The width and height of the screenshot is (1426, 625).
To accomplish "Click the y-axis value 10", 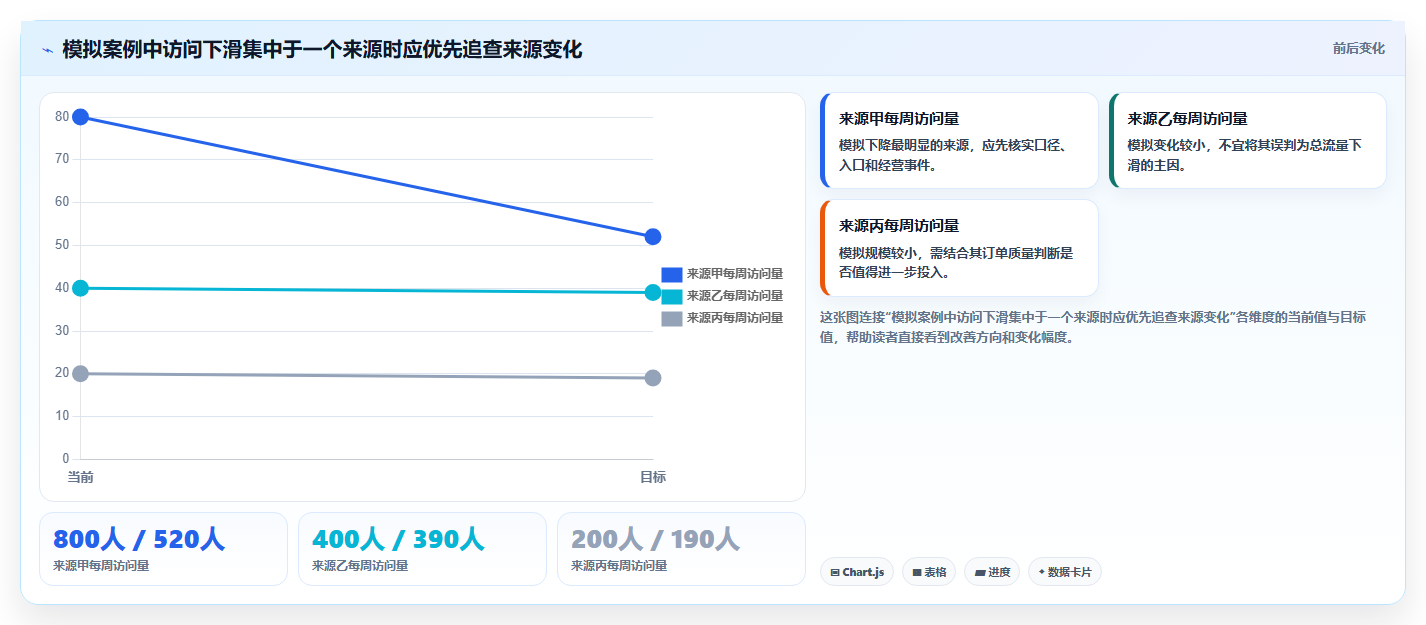I will (x=62, y=416).
